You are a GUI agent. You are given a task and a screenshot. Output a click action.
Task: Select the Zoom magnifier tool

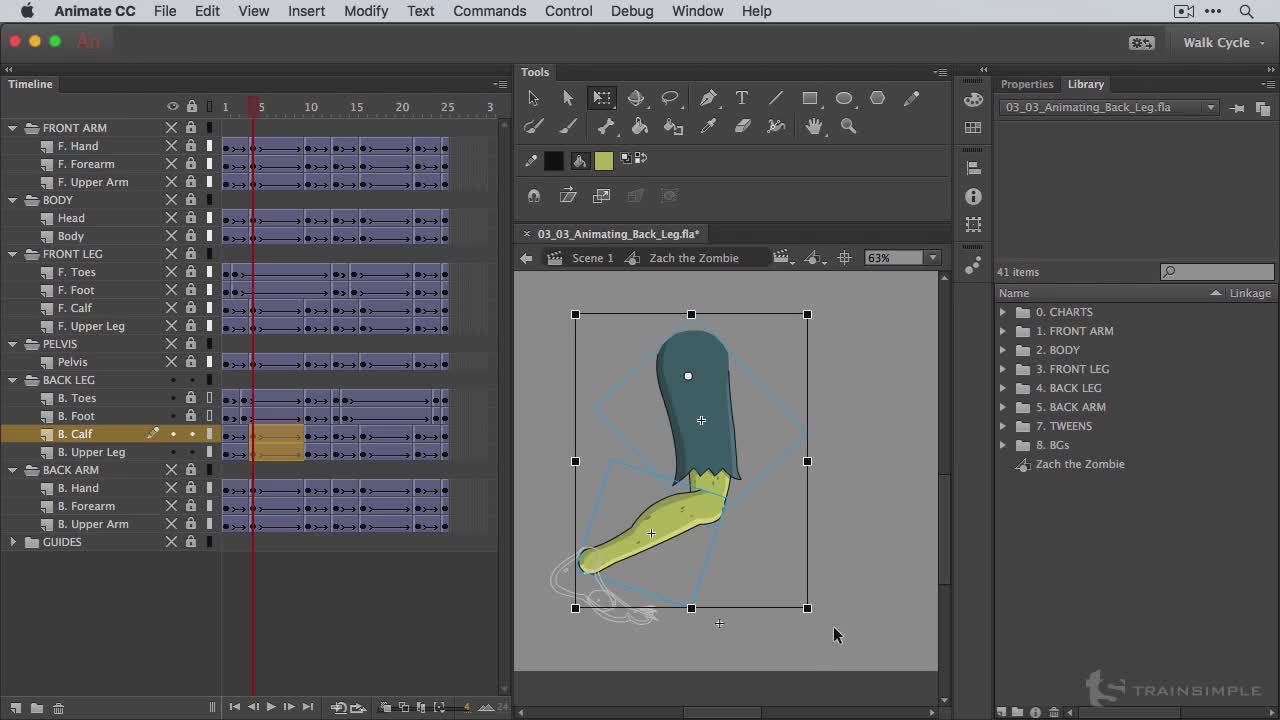pos(849,126)
